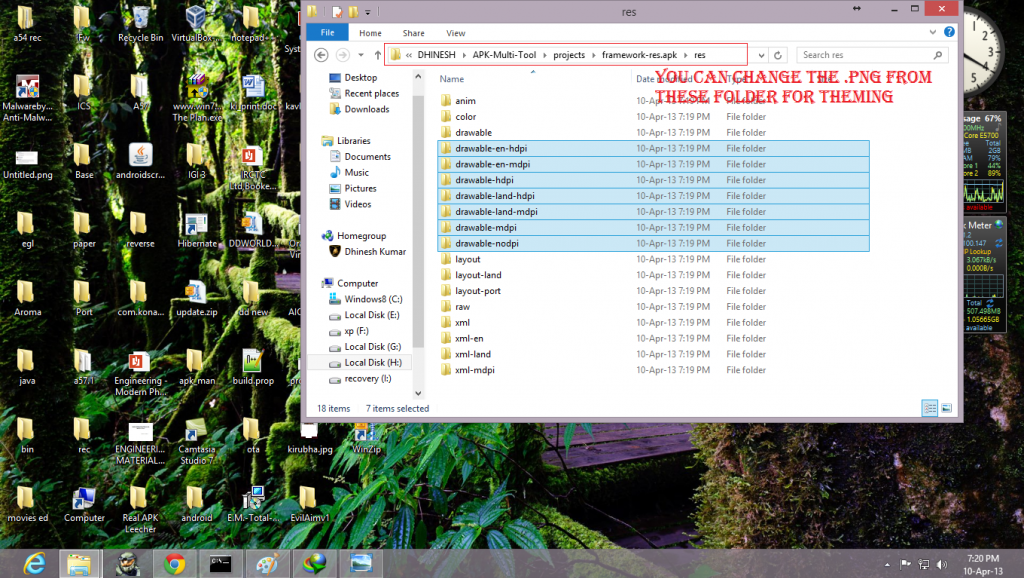Open Explorer help question mark

point(949,31)
